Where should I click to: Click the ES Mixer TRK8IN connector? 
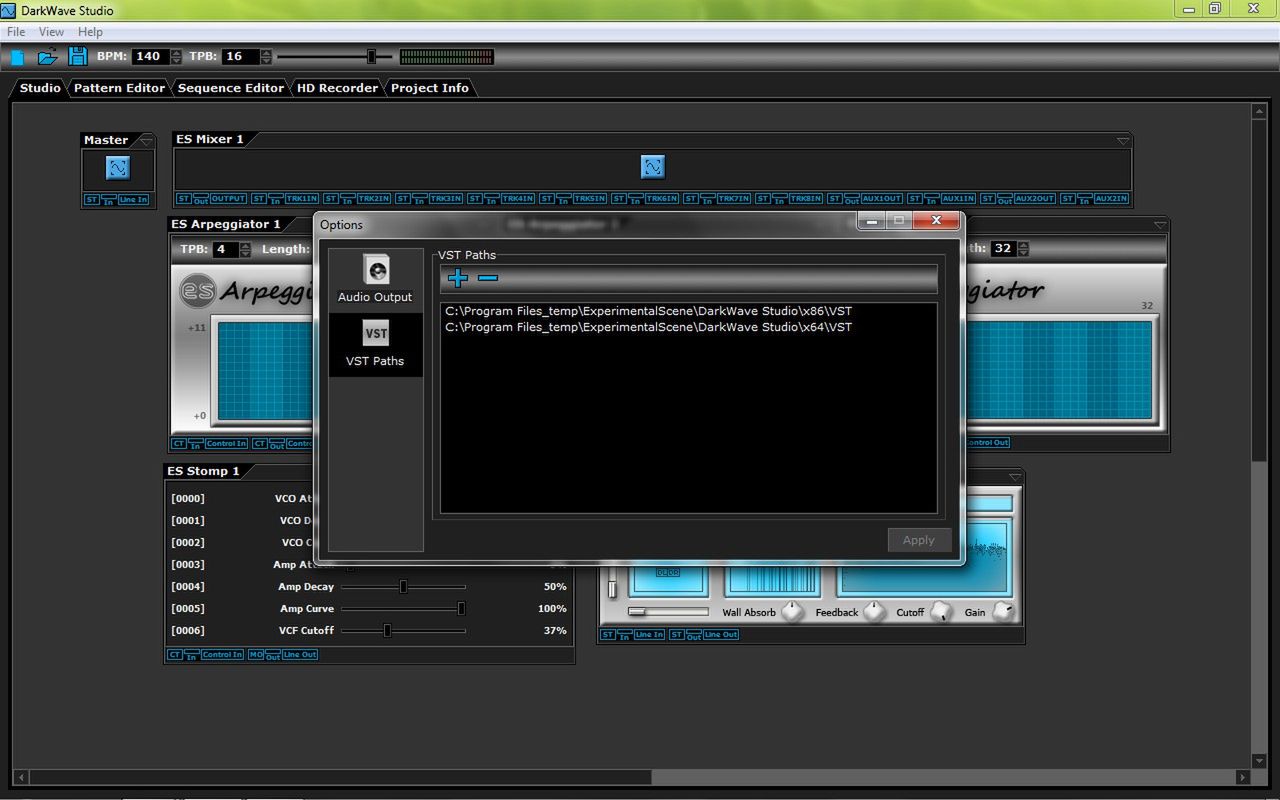click(806, 199)
